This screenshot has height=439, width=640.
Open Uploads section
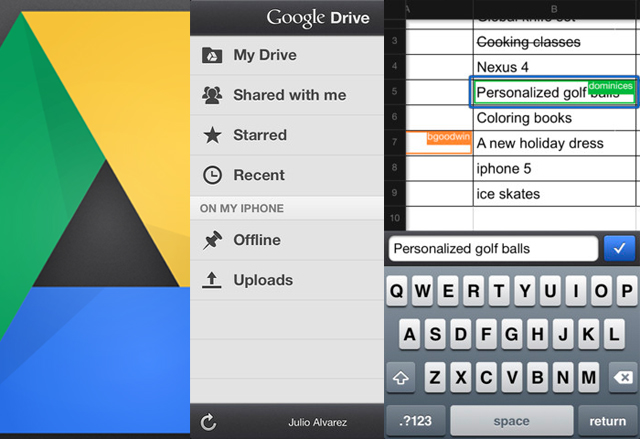coord(287,280)
